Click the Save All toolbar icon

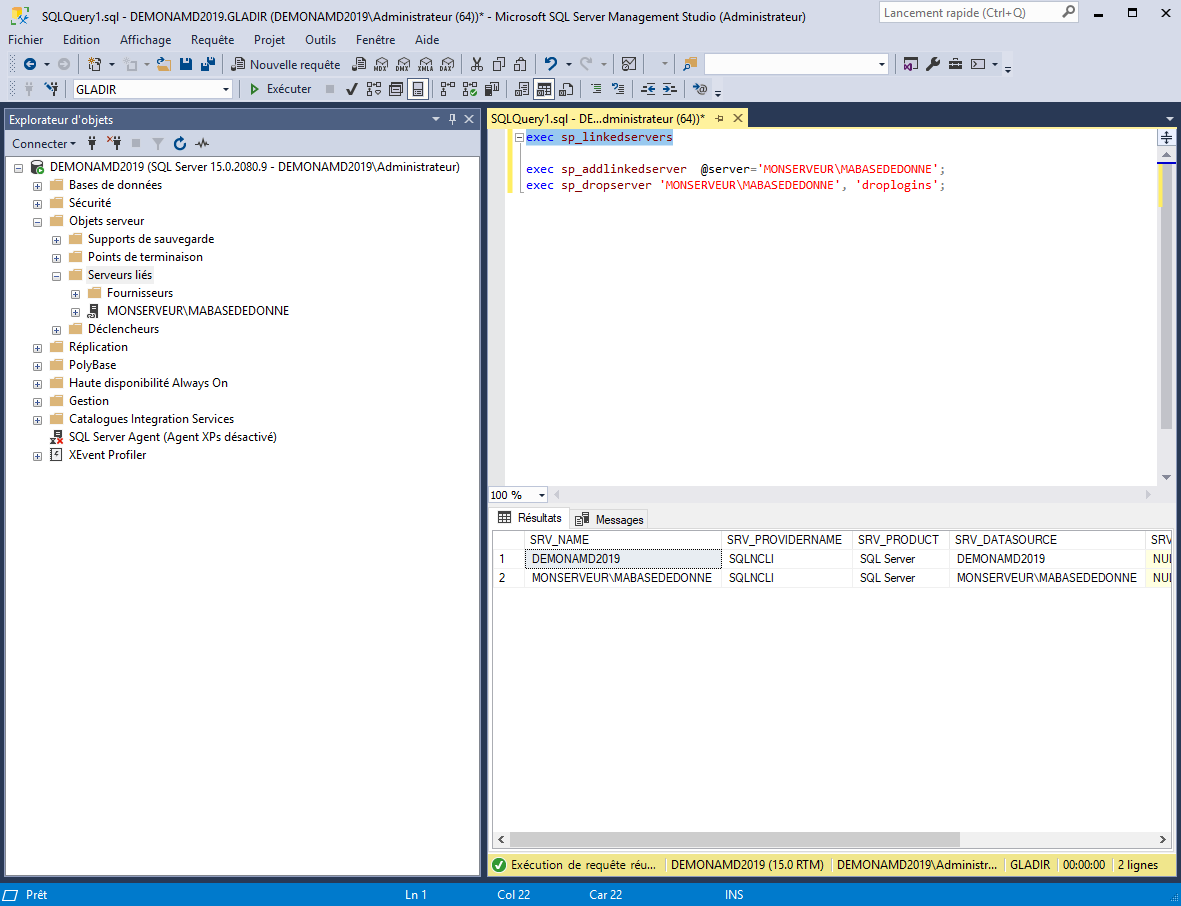tap(207, 64)
